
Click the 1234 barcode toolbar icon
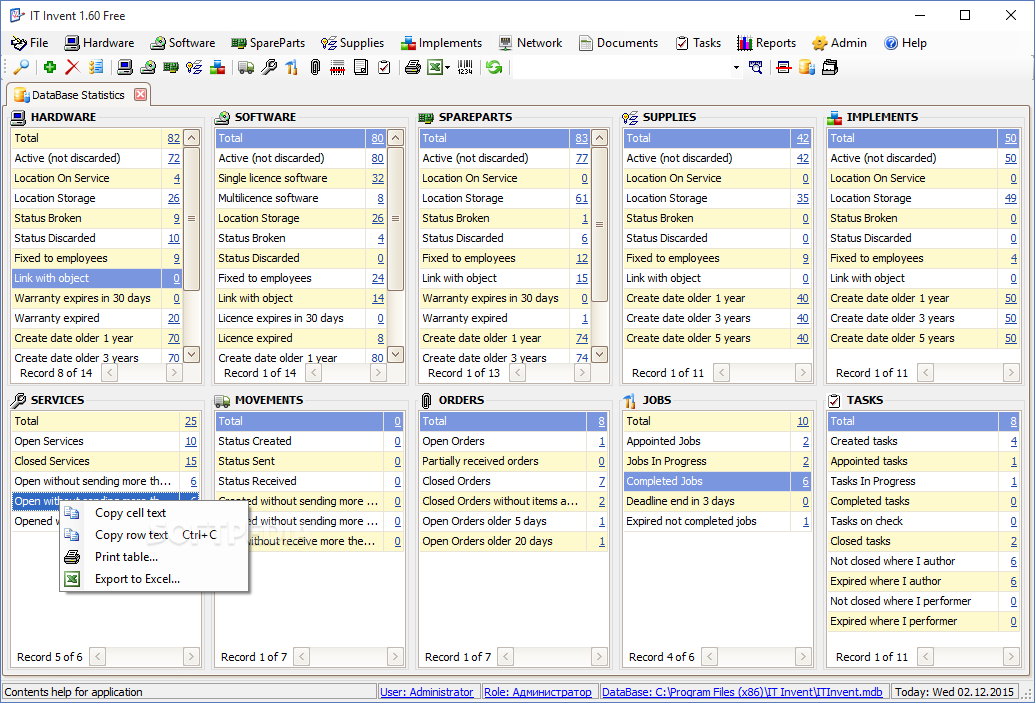465,67
